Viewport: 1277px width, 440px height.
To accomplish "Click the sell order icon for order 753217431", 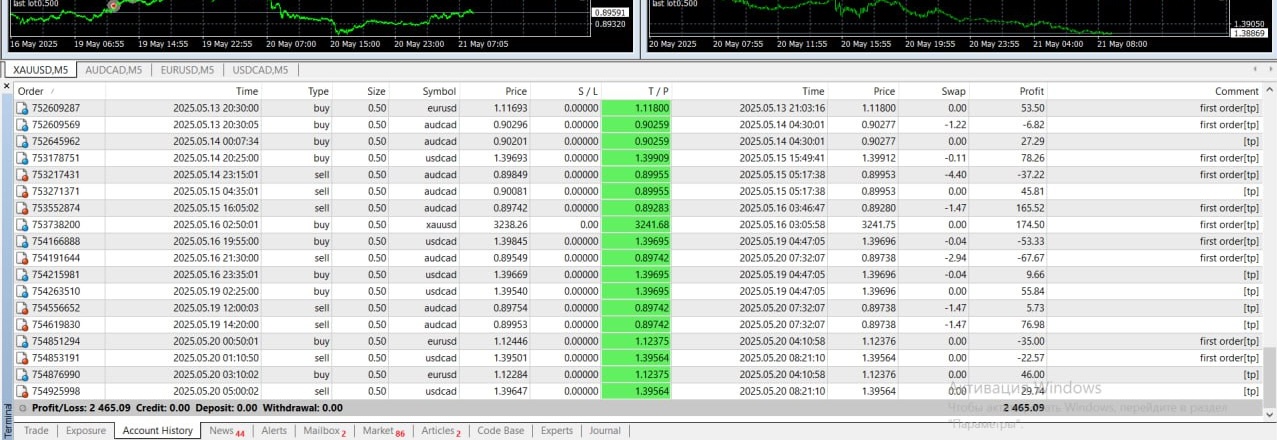I will tap(23, 175).
